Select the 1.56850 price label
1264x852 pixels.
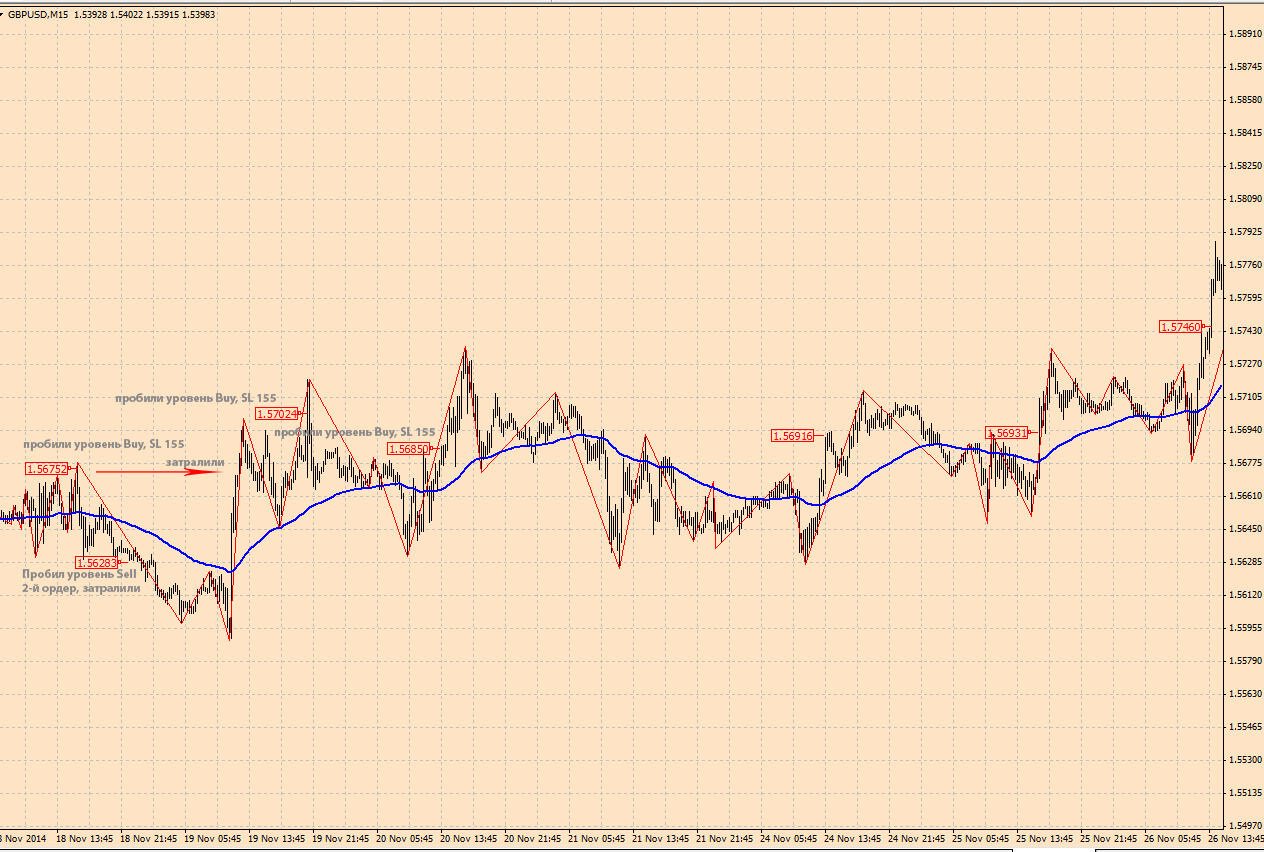[x=409, y=449]
